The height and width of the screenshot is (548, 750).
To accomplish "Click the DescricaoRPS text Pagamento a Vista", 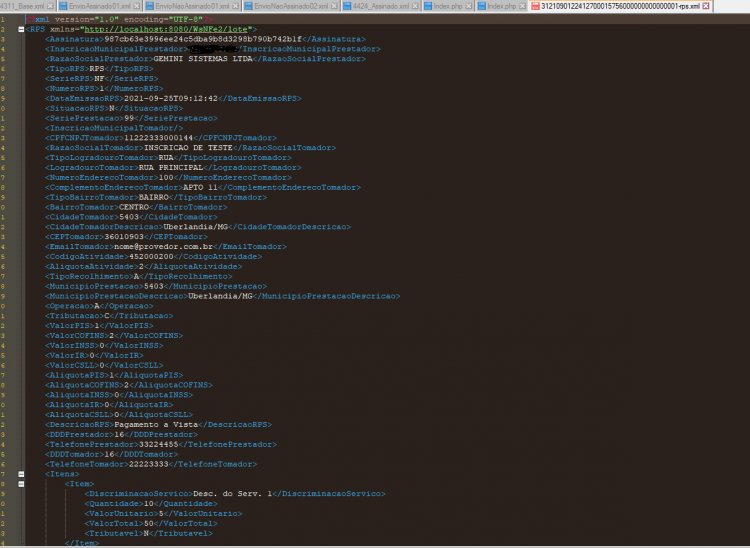I will [x=156, y=425].
